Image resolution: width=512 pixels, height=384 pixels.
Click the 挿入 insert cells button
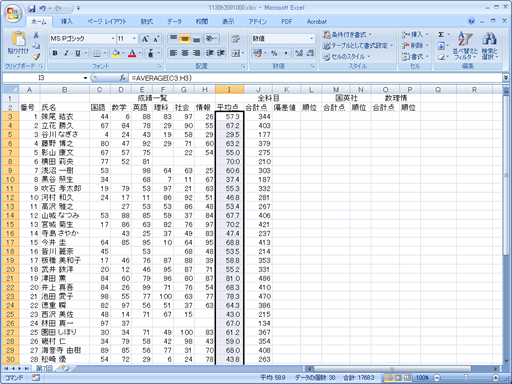click(x=415, y=34)
